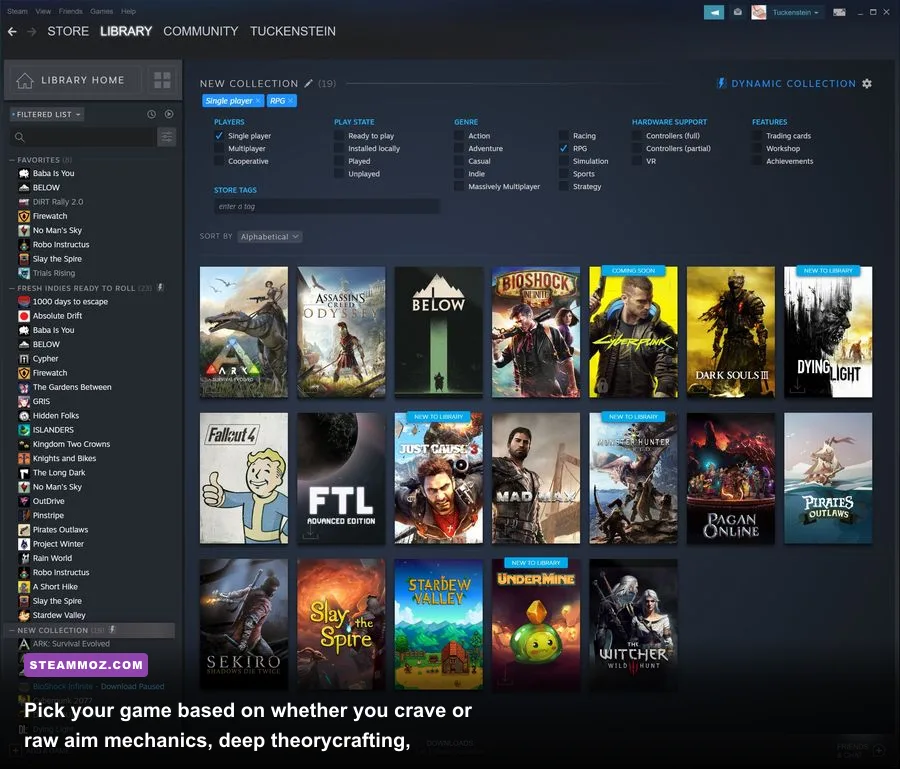Viewport: 900px width, 769px height.
Task: Click the announcements megaphone icon
Action: [713, 12]
